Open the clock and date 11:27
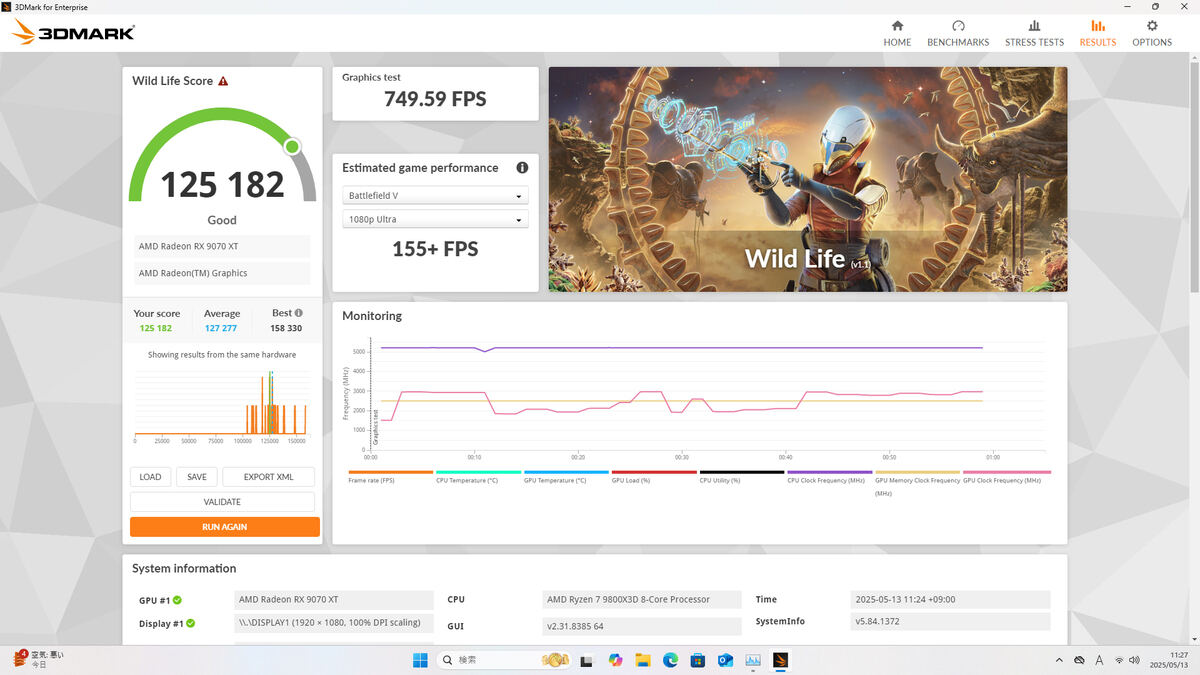1200x675 pixels. tap(1170, 660)
